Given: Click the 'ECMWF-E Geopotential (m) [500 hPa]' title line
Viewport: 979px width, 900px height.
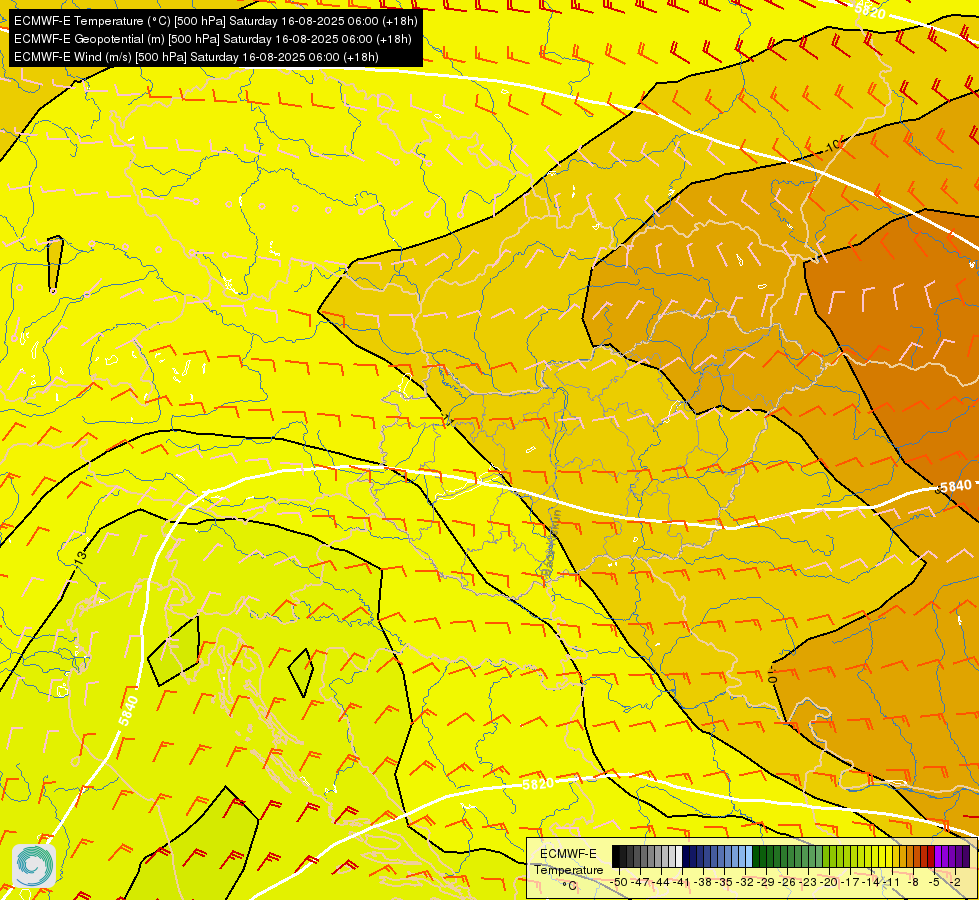Looking at the screenshot, I should click(x=212, y=39).
